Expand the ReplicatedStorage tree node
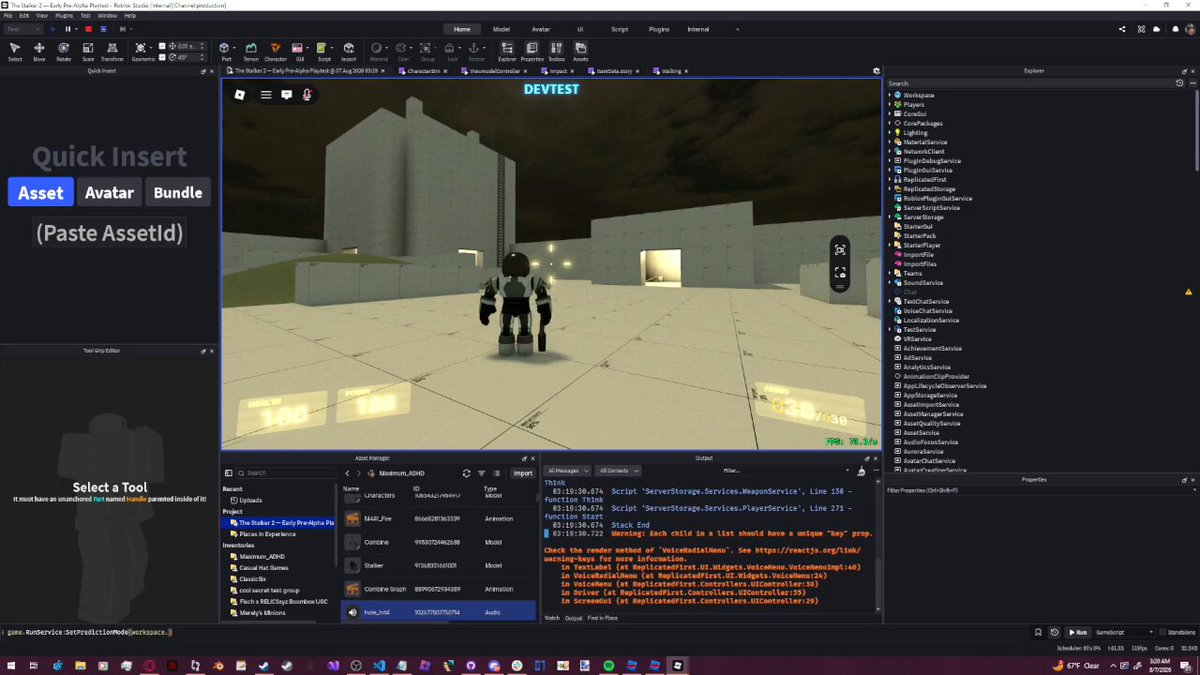Viewport: 1200px width, 675px height. point(889,189)
